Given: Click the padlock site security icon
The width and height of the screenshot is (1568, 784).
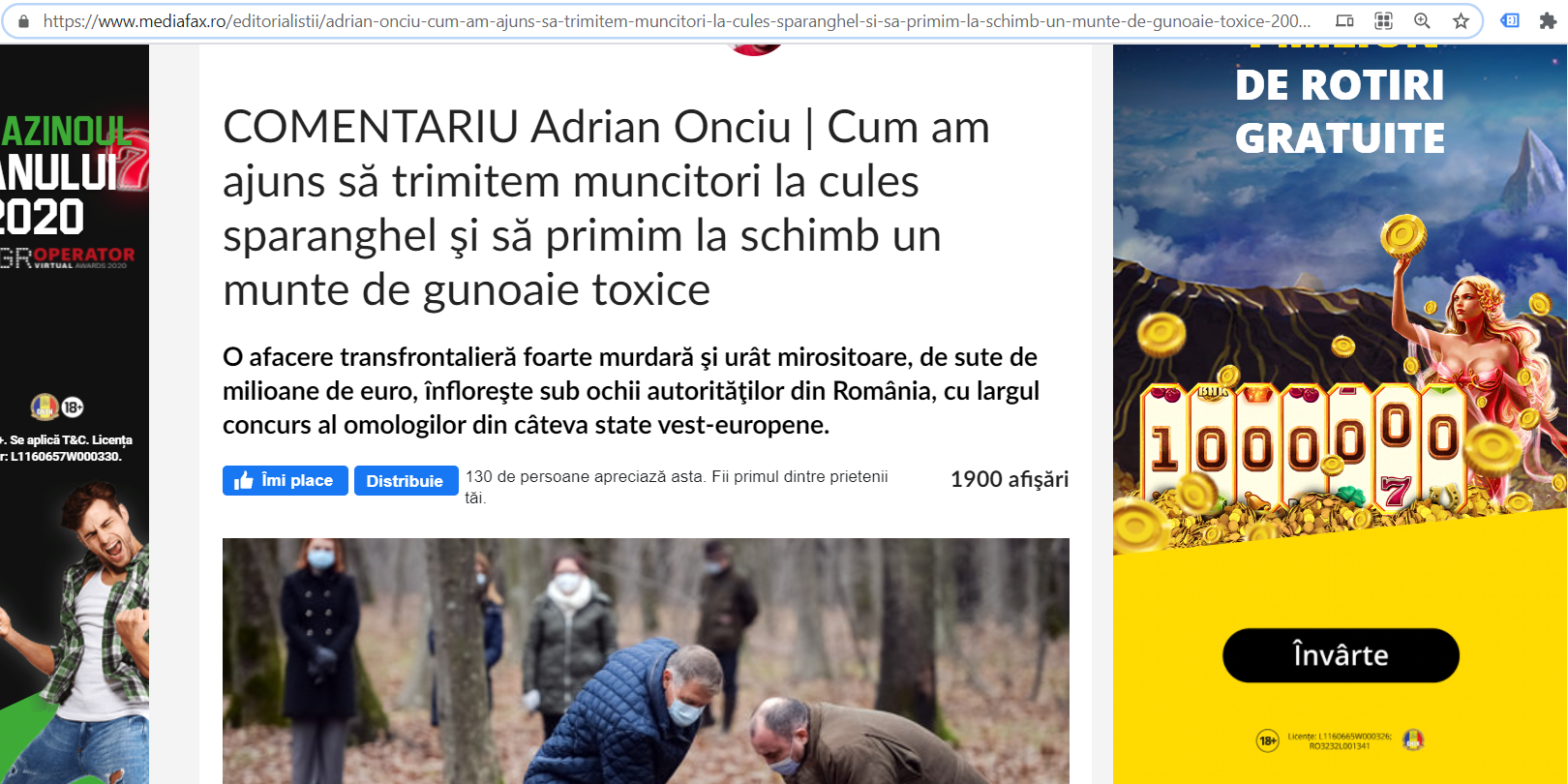Looking at the screenshot, I should 24,20.
